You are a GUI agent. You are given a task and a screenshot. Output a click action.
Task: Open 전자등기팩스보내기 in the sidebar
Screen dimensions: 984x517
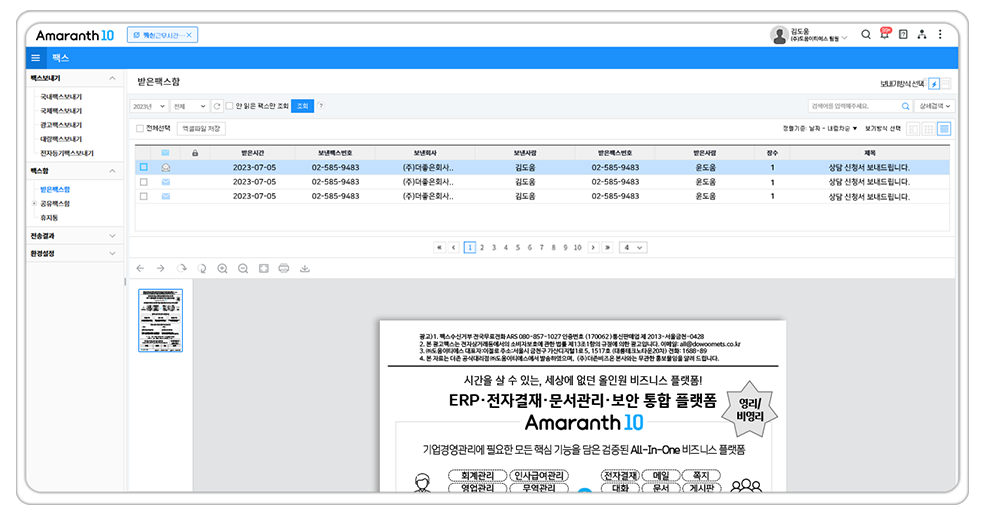[67, 153]
